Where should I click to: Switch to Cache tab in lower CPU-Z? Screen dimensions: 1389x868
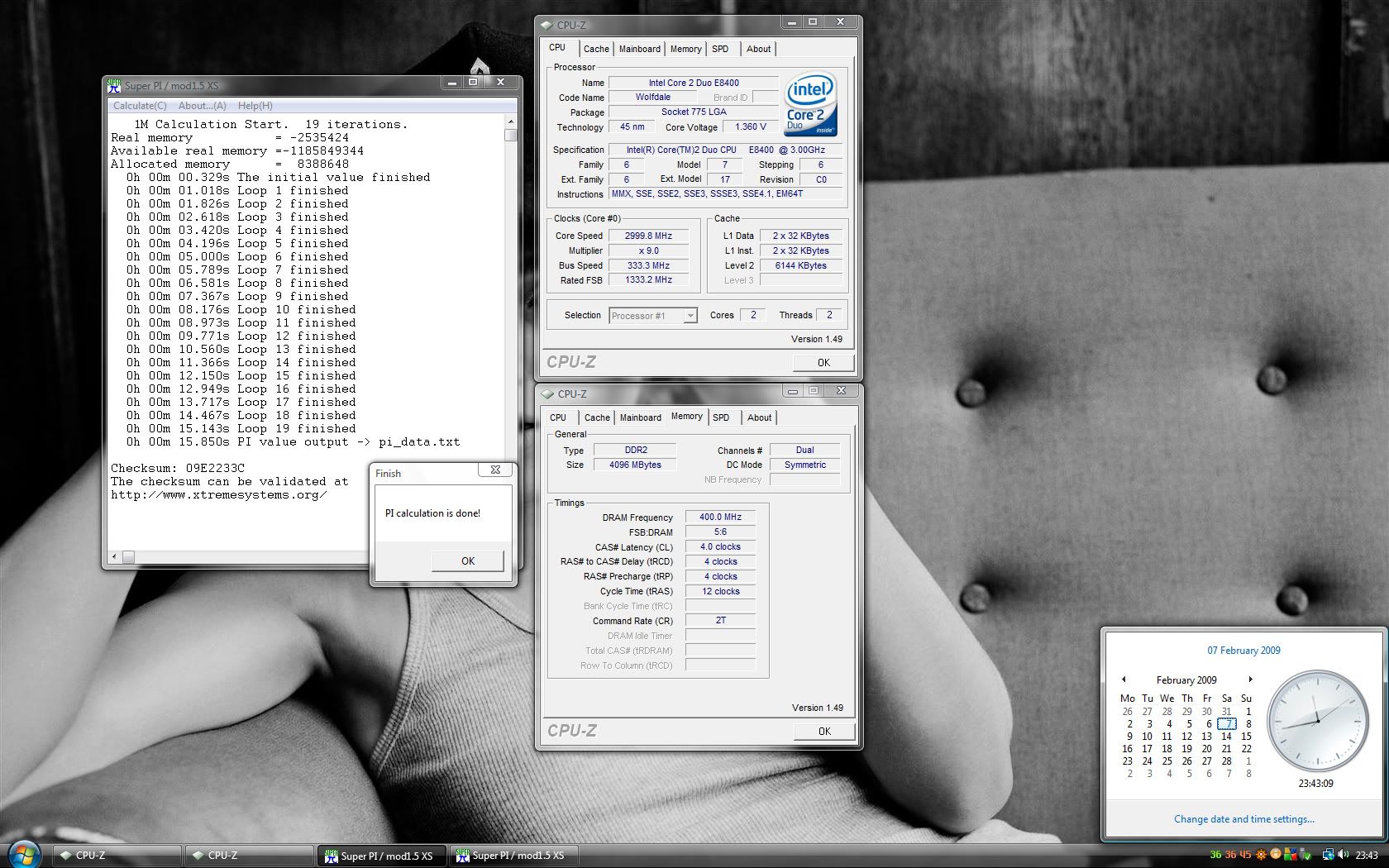(597, 417)
